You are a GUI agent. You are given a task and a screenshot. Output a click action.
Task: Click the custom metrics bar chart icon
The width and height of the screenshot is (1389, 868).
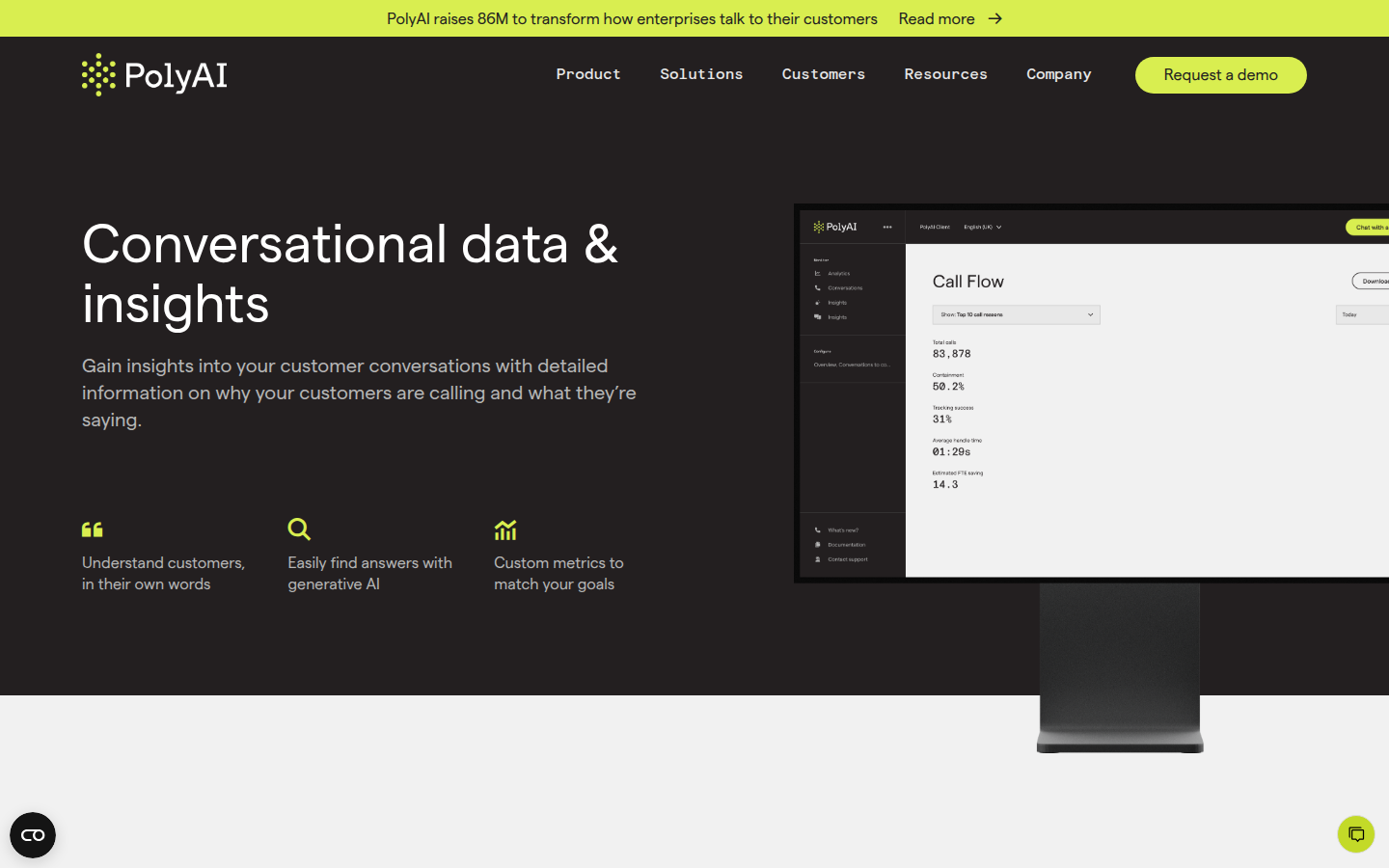tap(505, 529)
